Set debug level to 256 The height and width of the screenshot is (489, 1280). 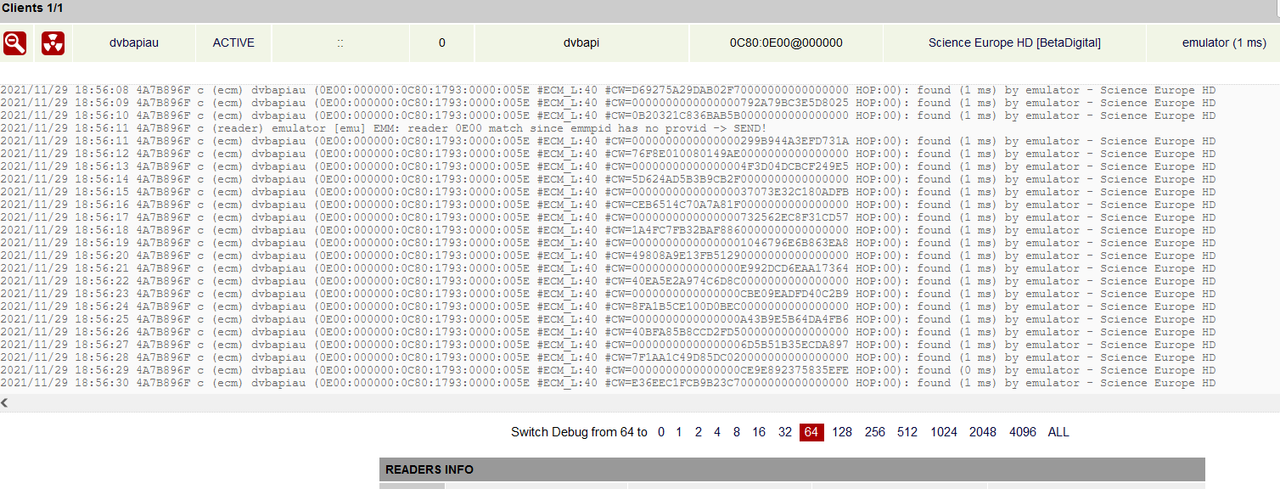(x=875, y=432)
